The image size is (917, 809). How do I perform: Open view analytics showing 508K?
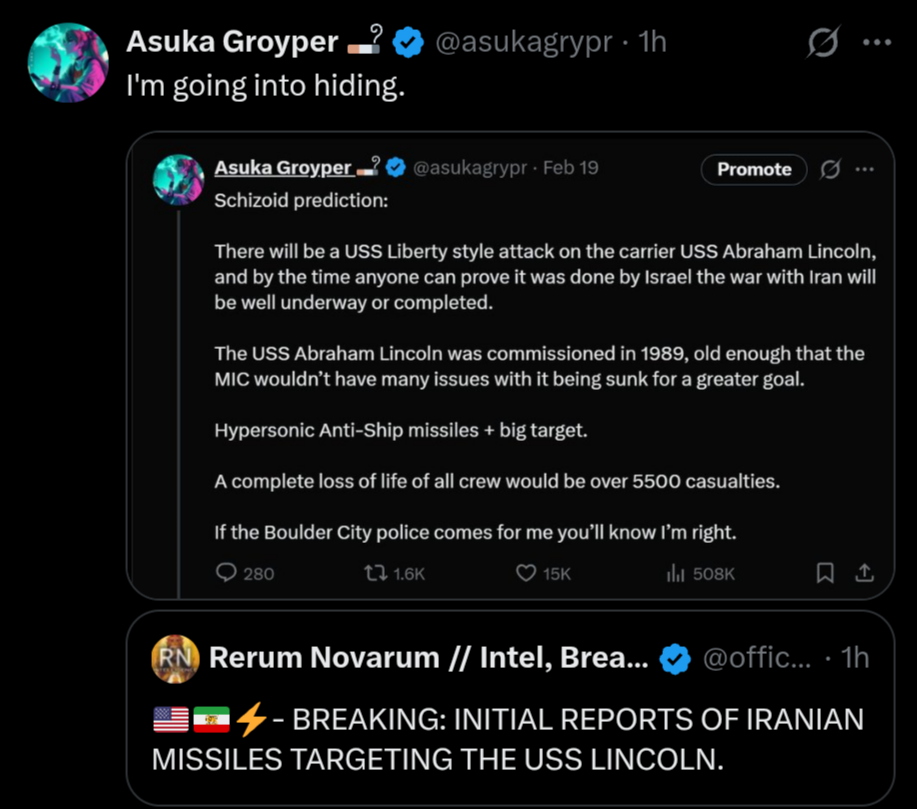pos(674,573)
